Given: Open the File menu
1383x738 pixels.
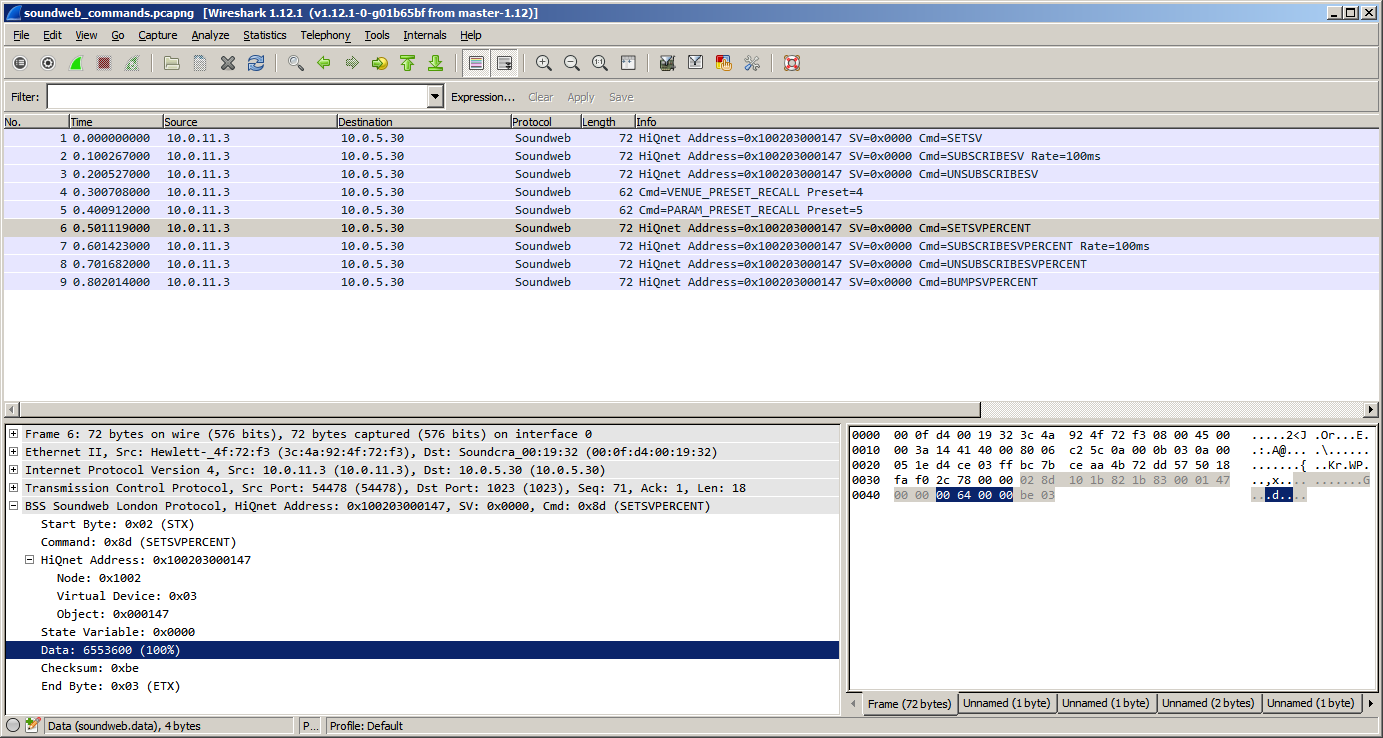Looking at the screenshot, I should coord(21,35).
